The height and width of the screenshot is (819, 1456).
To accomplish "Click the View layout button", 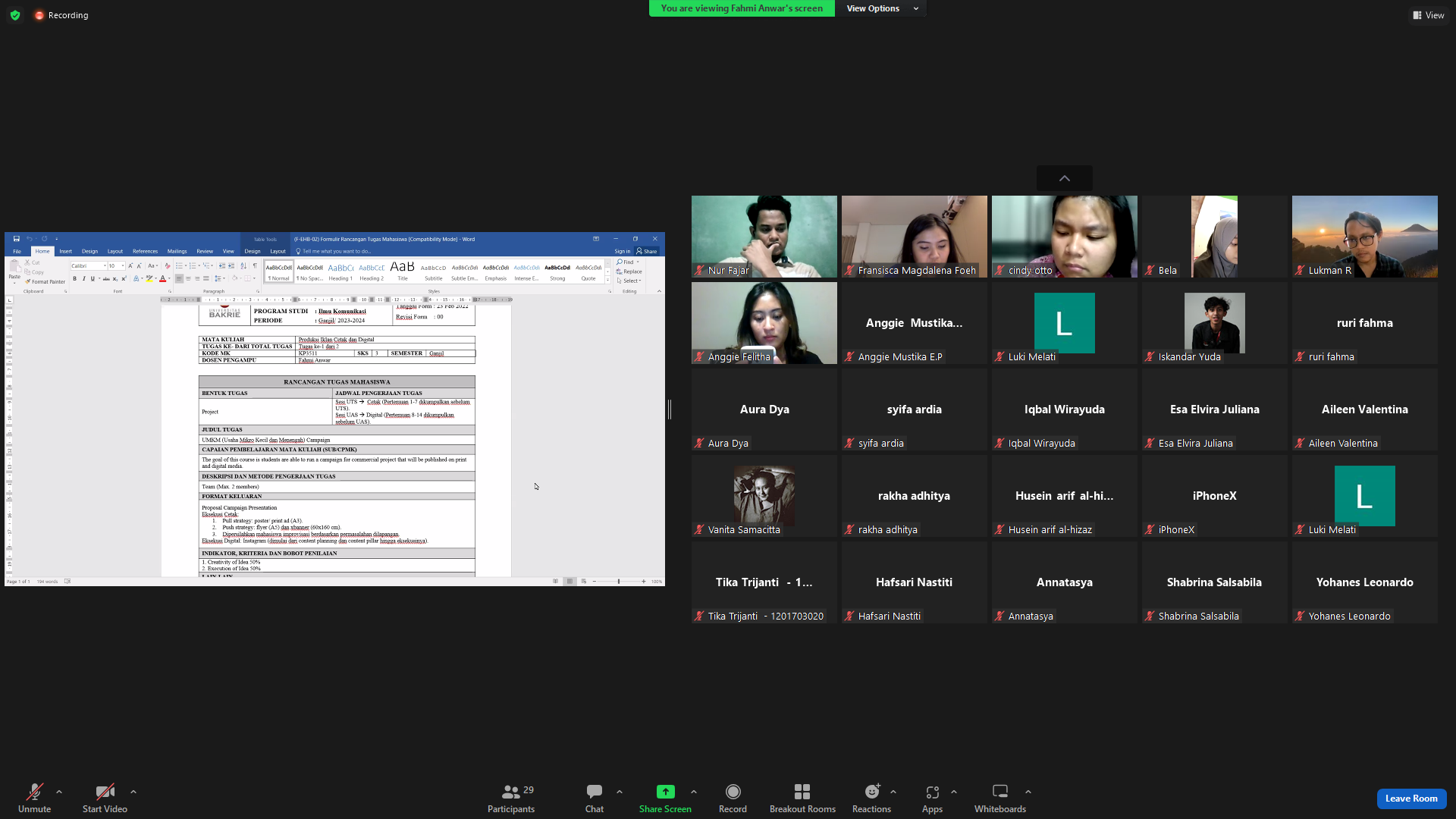I will pyautogui.click(x=1428, y=15).
